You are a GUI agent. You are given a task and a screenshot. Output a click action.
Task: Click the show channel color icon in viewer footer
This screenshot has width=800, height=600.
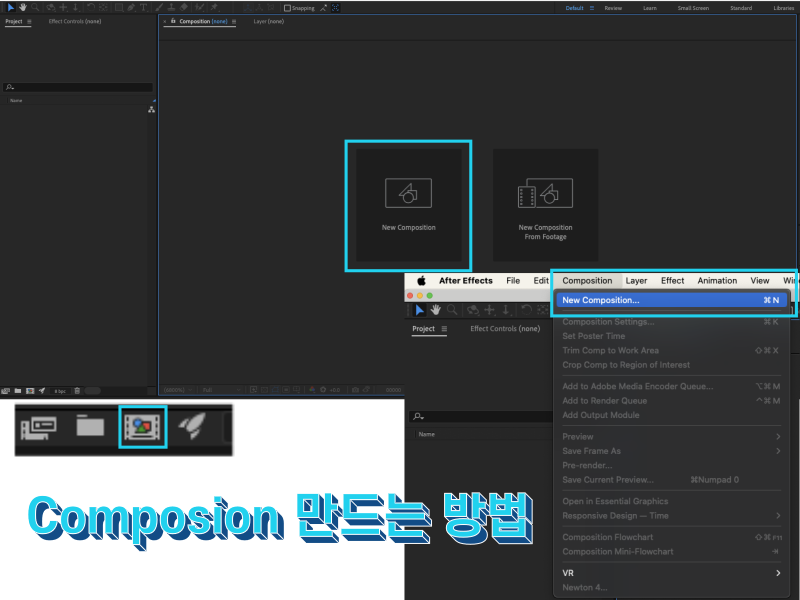coord(312,390)
